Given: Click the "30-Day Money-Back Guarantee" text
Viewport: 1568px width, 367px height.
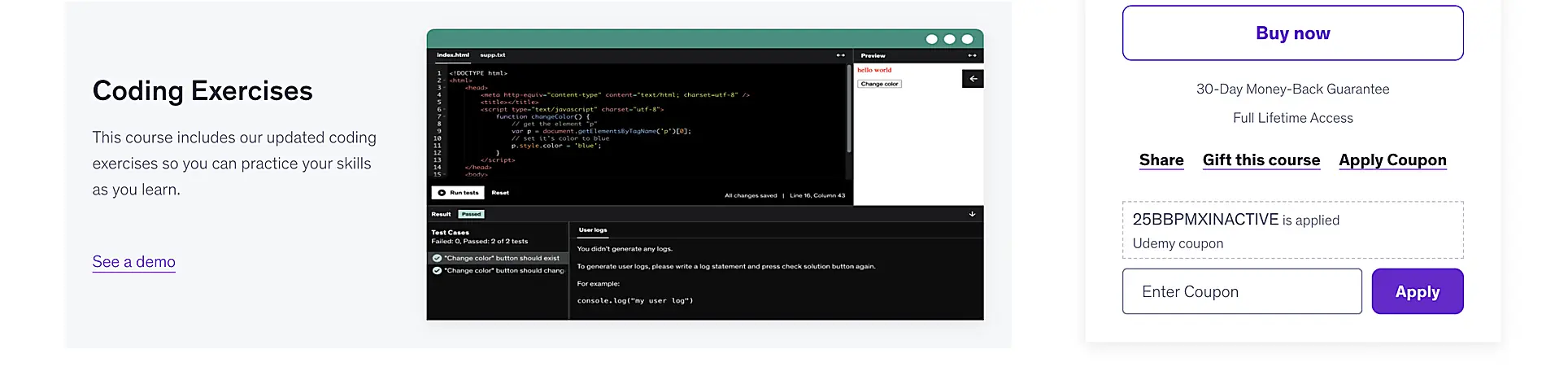Looking at the screenshot, I should 1292,90.
